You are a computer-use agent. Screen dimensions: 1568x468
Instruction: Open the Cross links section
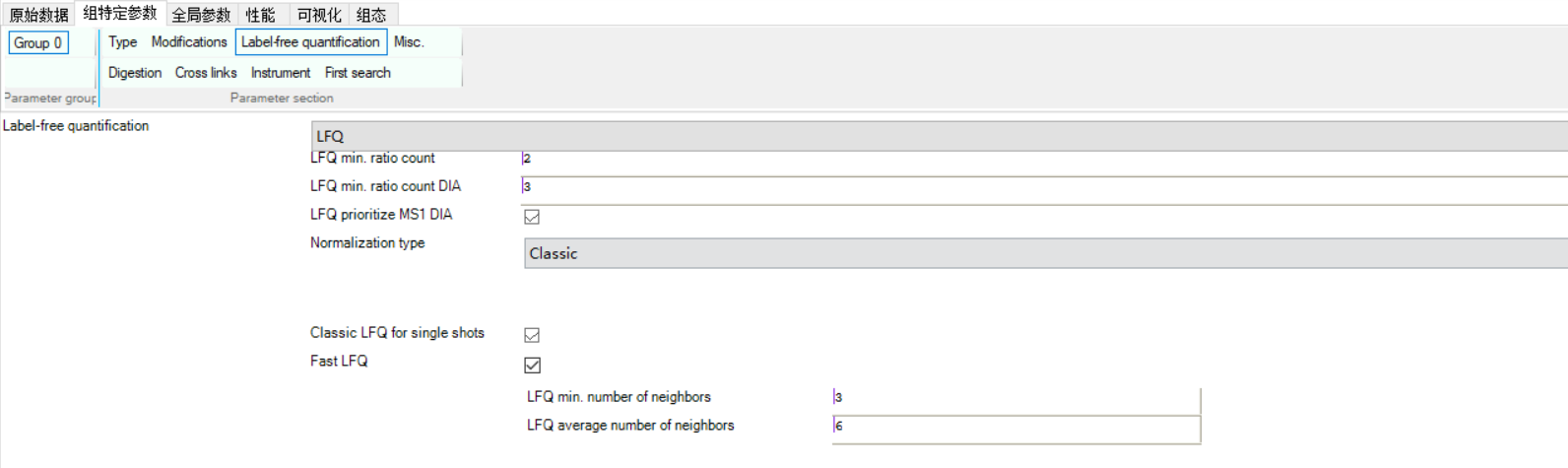tap(206, 73)
